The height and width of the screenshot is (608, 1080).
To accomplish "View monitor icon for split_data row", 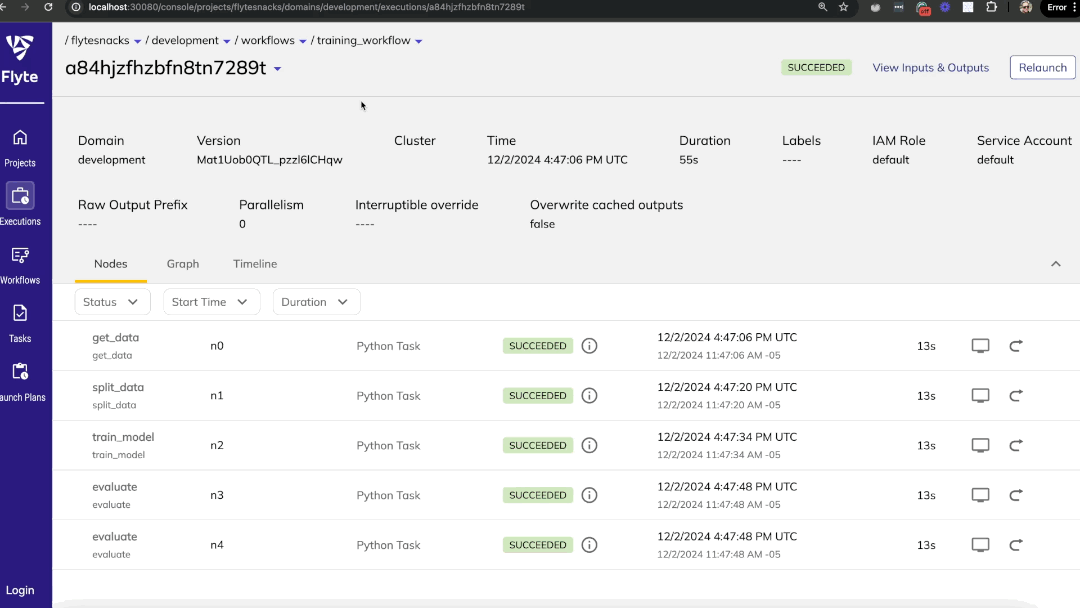I will 980,395.
